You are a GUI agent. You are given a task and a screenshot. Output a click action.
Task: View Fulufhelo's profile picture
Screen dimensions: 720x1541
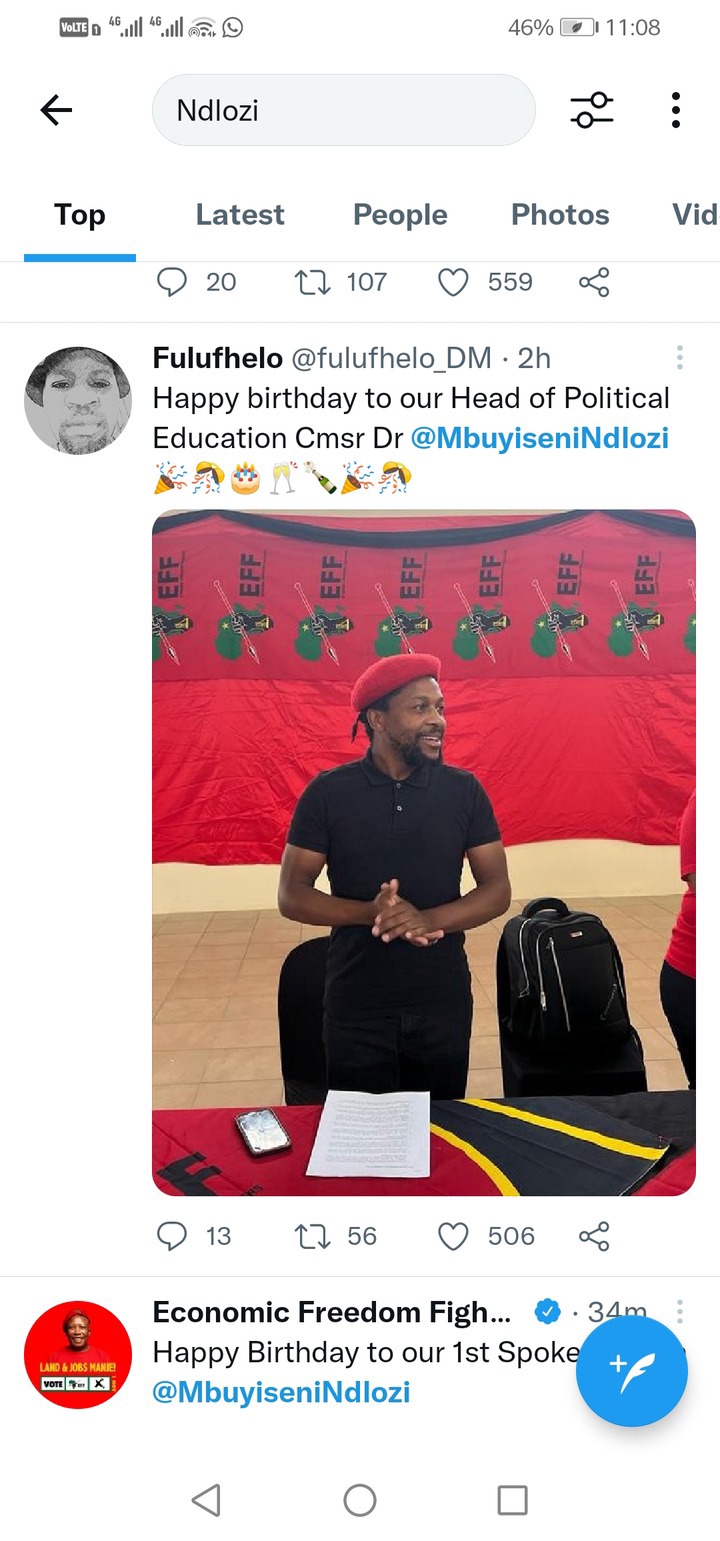coord(78,400)
